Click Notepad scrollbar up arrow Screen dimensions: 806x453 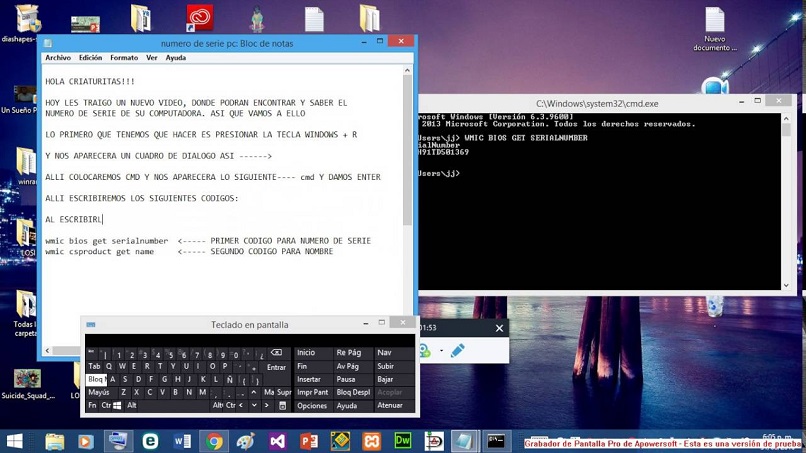pyautogui.click(x=408, y=70)
